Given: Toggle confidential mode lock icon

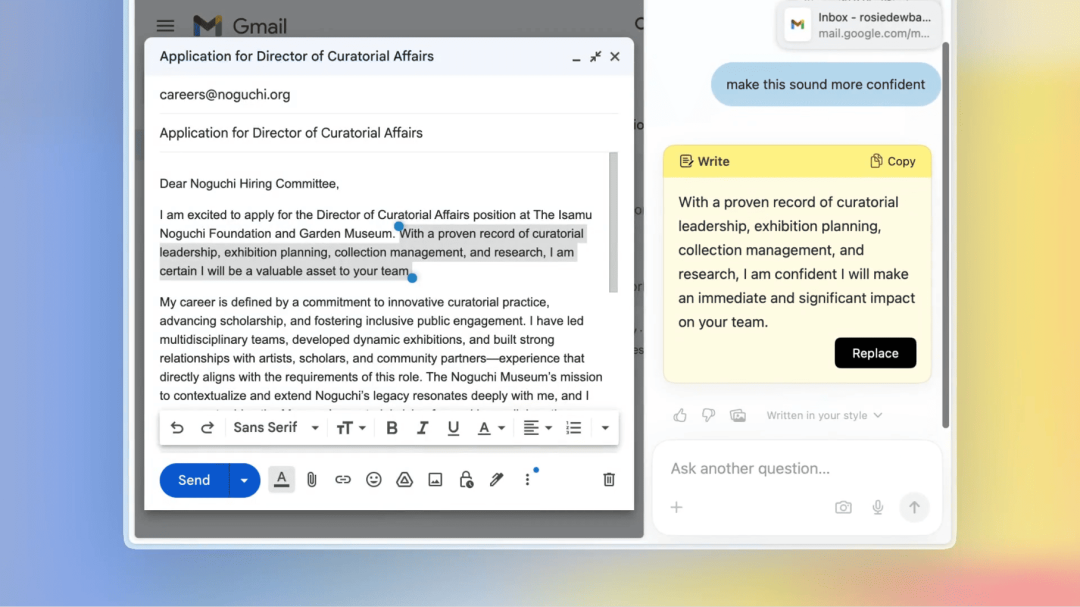Looking at the screenshot, I should point(466,480).
